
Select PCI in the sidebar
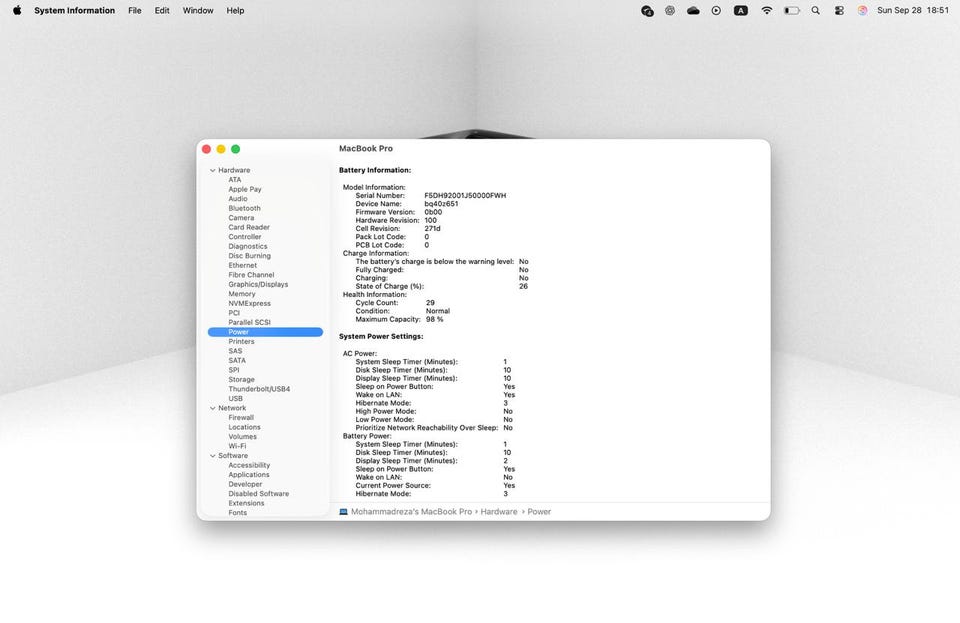tap(234, 313)
